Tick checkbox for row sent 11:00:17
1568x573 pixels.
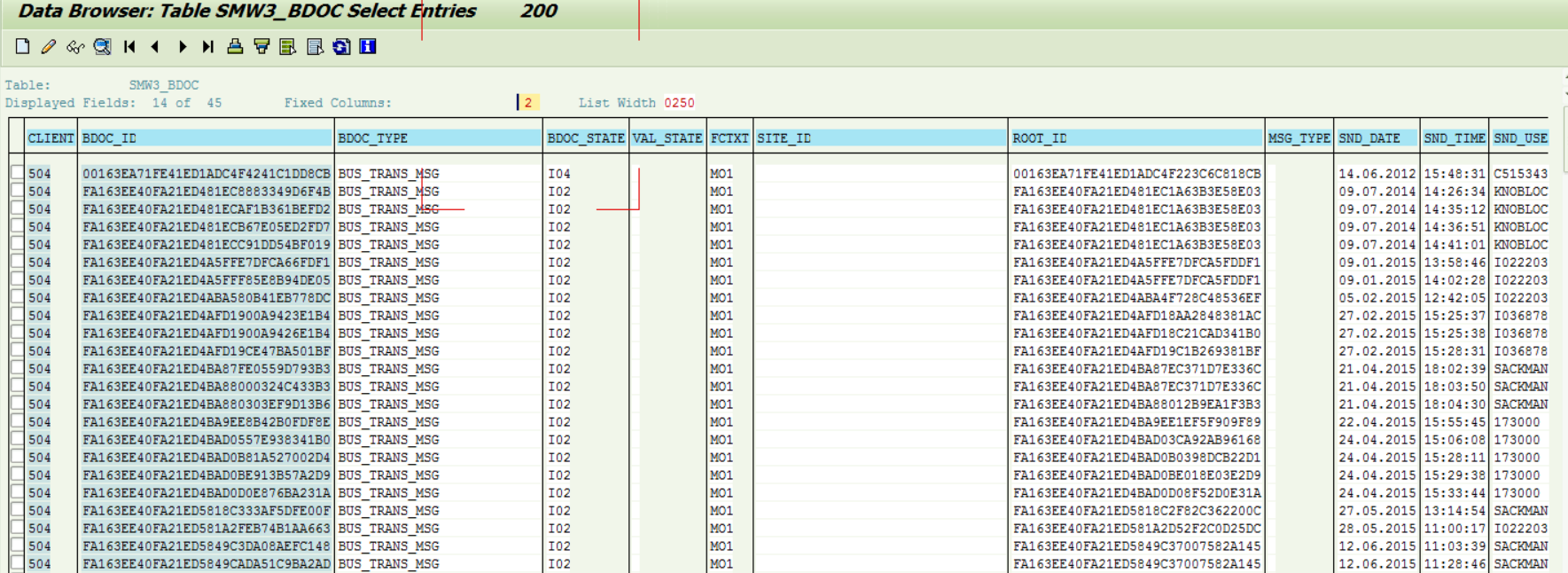(x=17, y=528)
